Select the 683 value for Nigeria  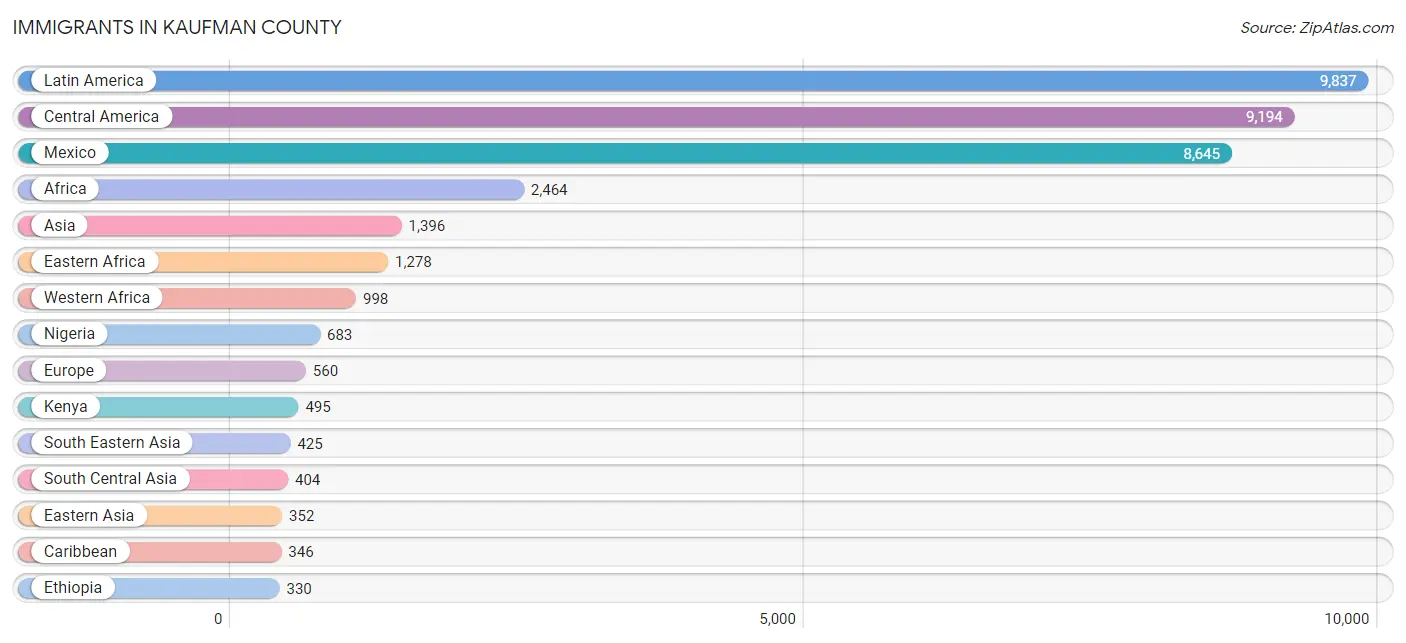(x=340, y=335)
